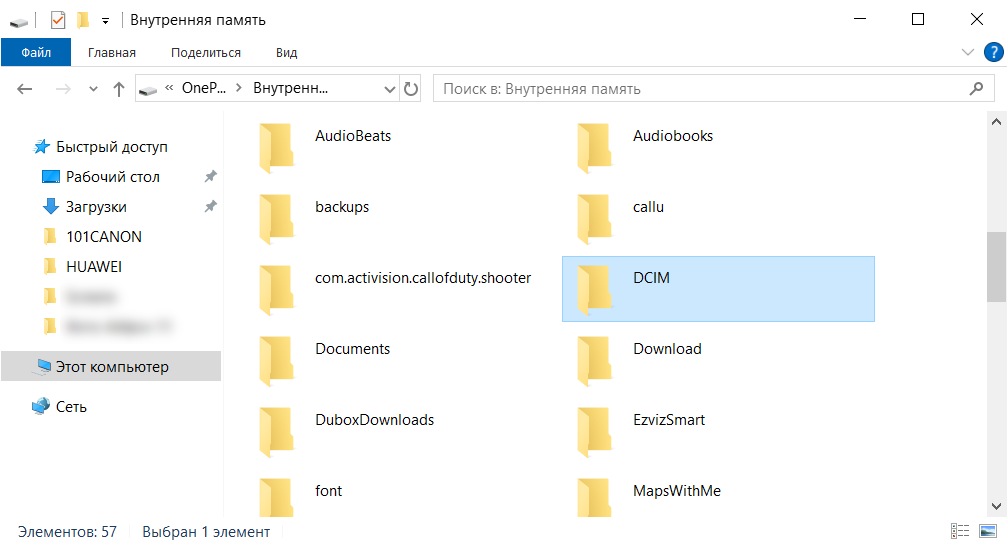Open Рабочий стол in navigation pane
Image resolution: width=1008 pixels, height=547 pixels.
tap(112, 177)
